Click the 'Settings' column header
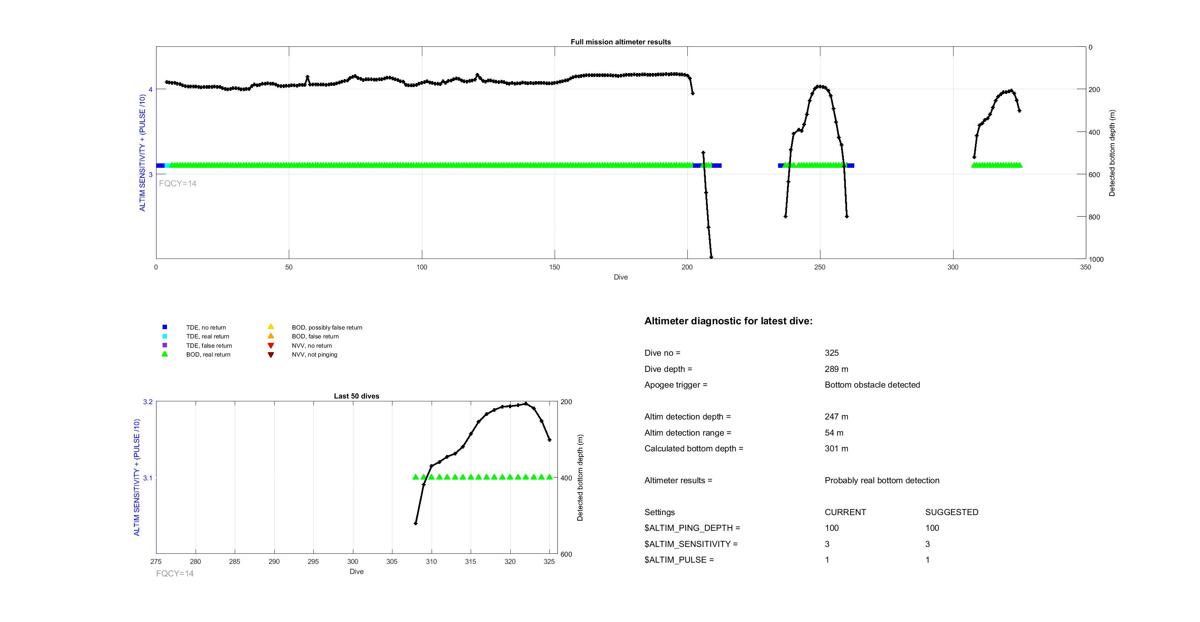Viewport: 1200px width, 622px height. (x=660, y=512)
